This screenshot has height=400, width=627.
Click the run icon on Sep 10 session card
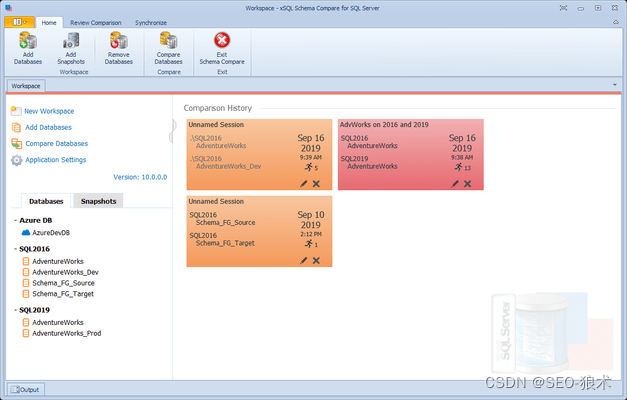309,244
